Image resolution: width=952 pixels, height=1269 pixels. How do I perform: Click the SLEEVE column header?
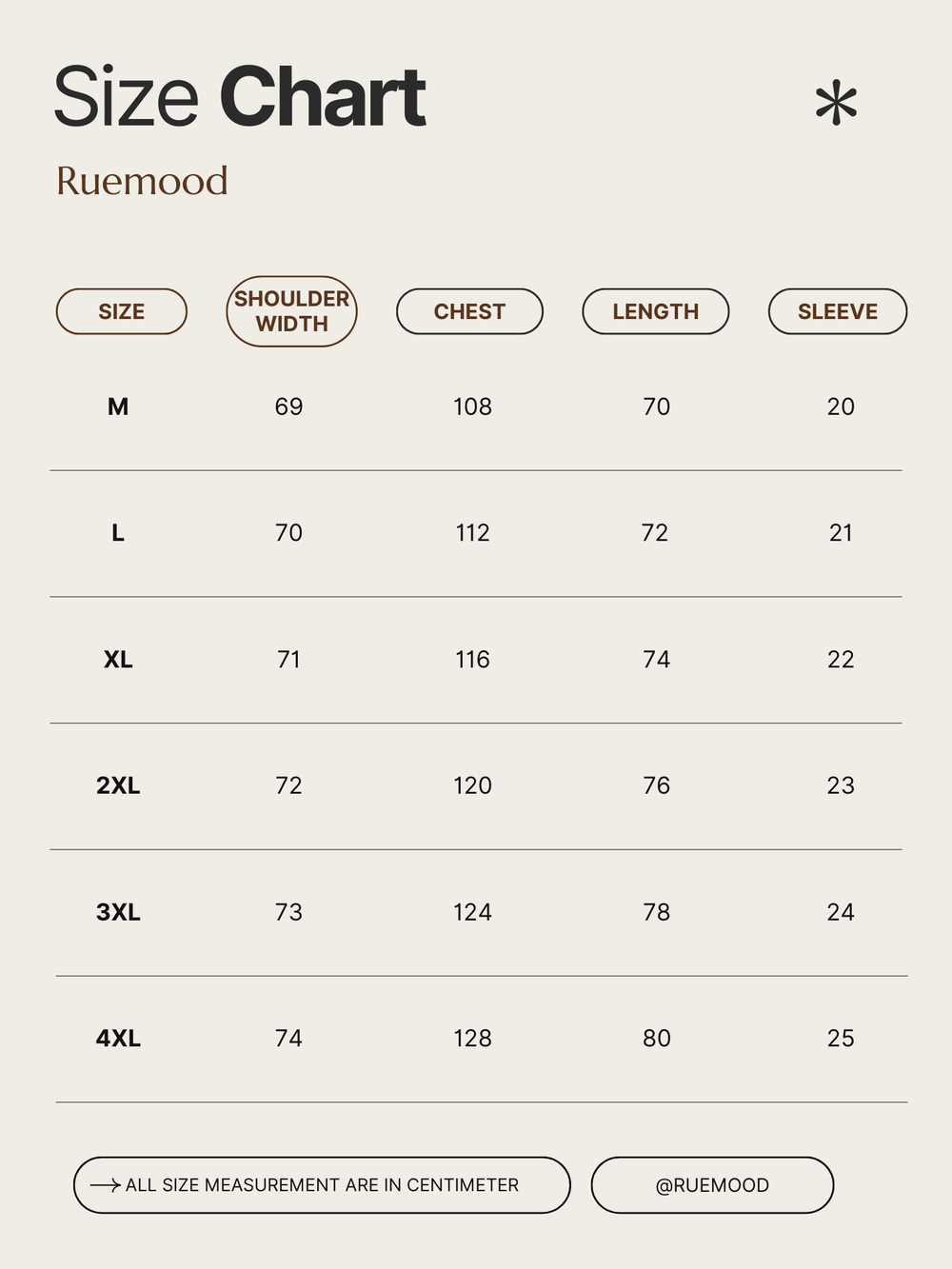click(838, 311)
